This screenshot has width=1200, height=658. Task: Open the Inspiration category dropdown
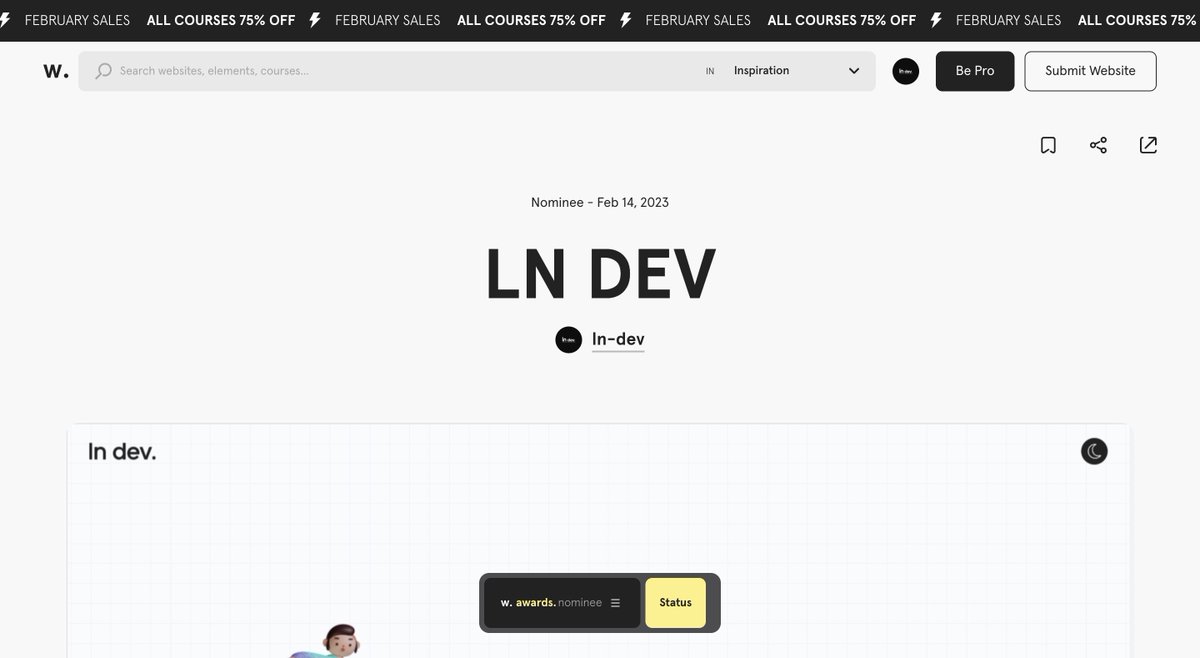(796, 71)
